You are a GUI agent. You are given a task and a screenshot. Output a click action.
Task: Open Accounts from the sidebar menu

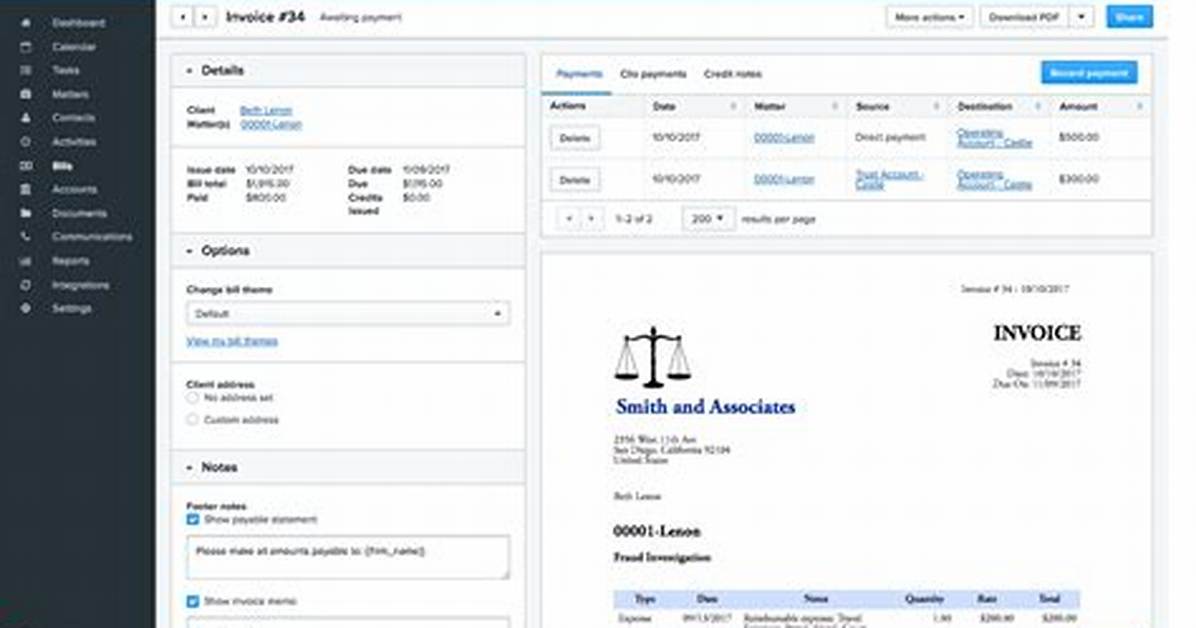(x=74, y=189)
